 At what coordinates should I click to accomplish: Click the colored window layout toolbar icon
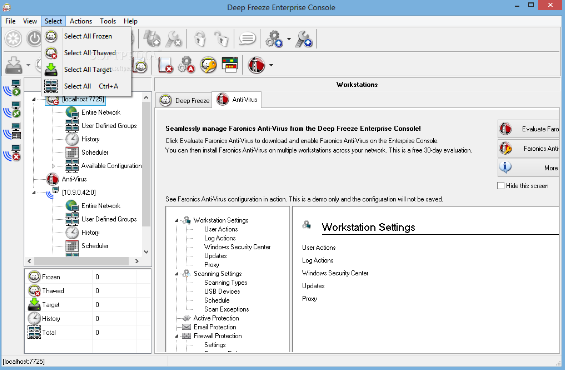pos(230,65)
